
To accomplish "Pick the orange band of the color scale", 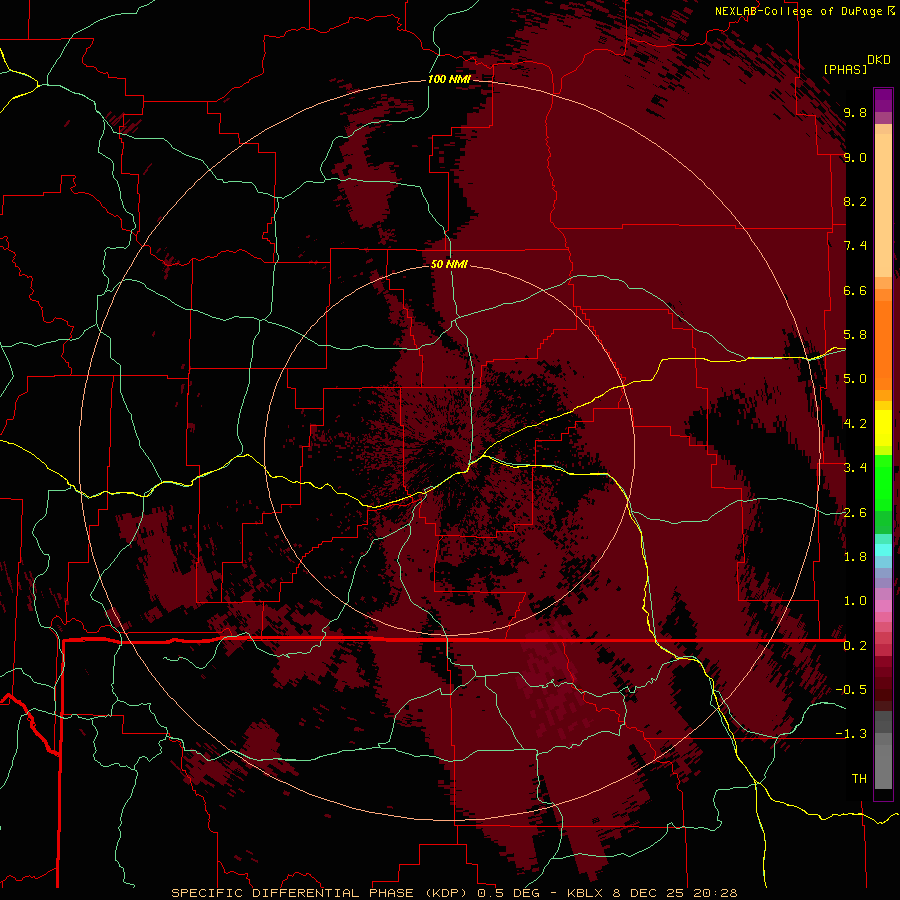I will [x=883, y=344].
